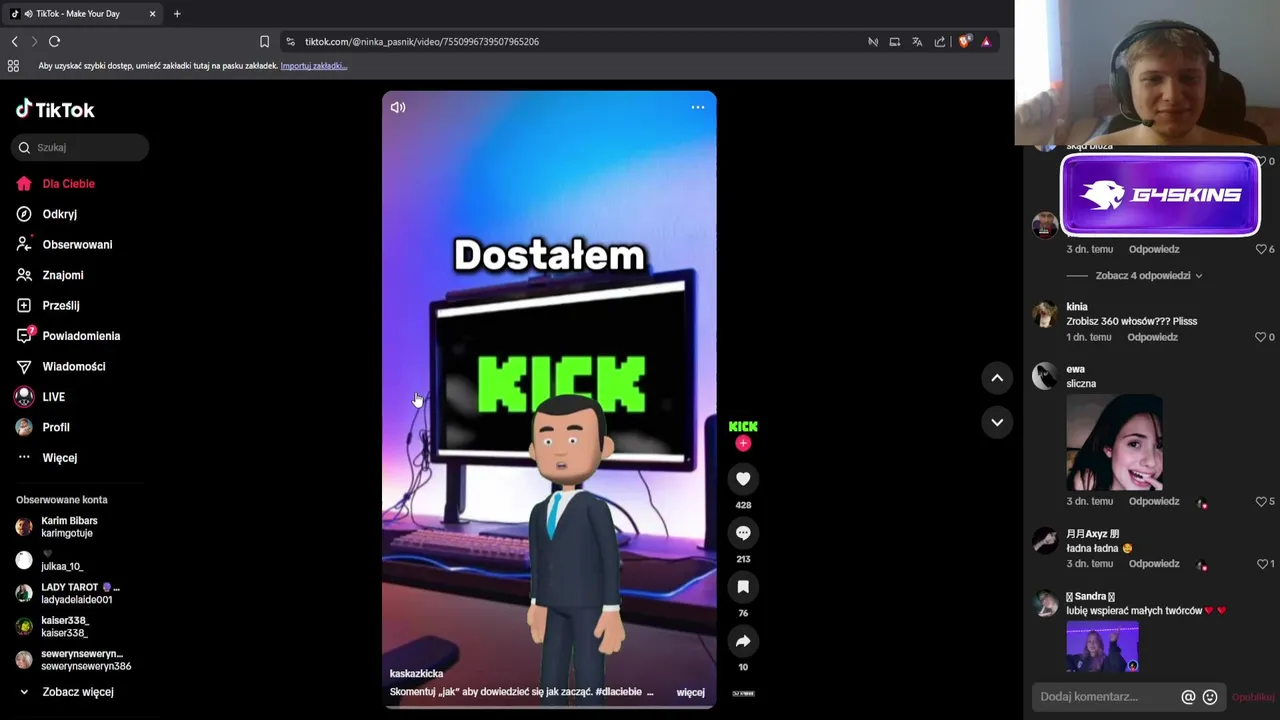Like the video with the heart icon
Screen dimensions: 1280x720
[x=743, y=479]
